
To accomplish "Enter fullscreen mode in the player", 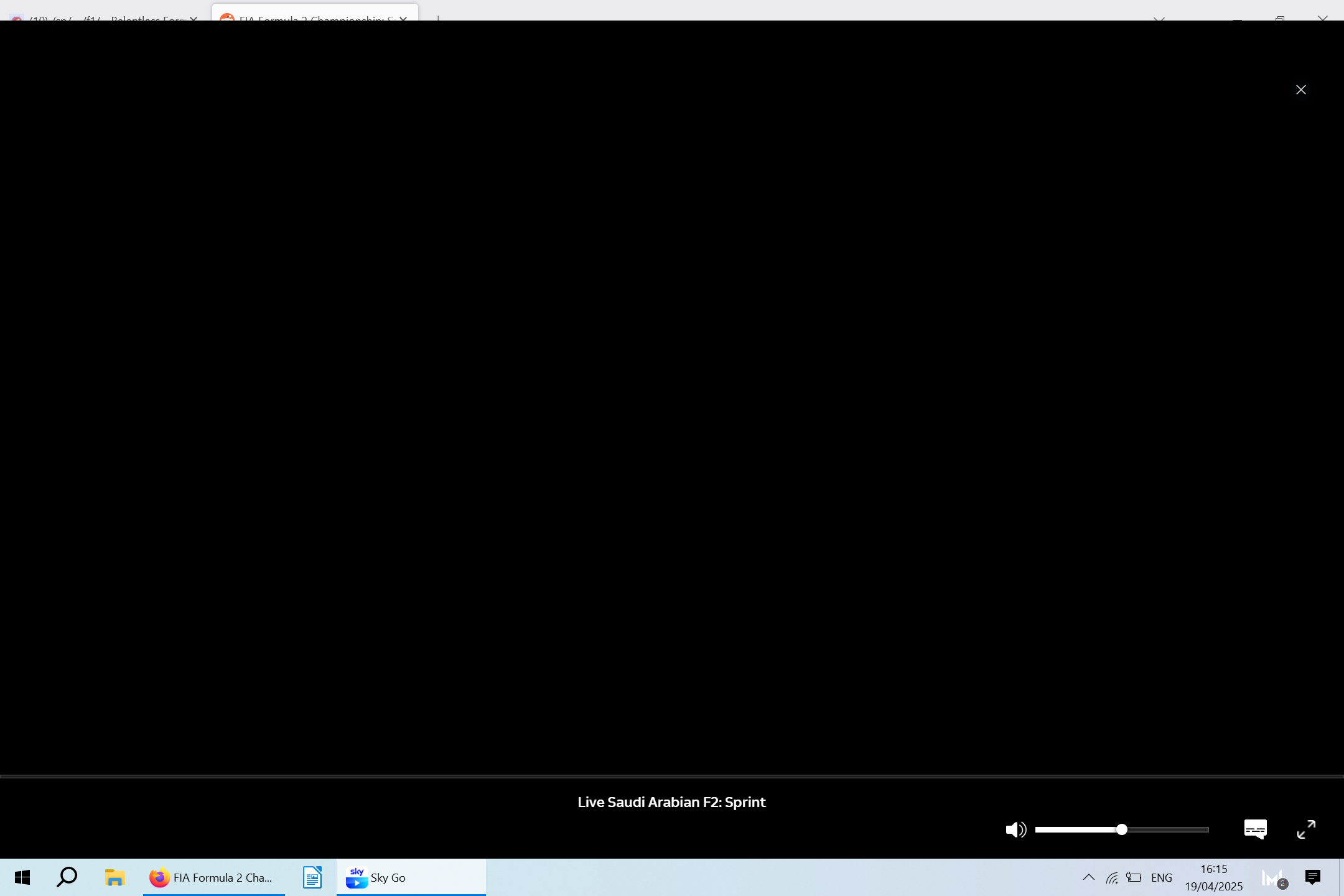I will coord(1306,829).
